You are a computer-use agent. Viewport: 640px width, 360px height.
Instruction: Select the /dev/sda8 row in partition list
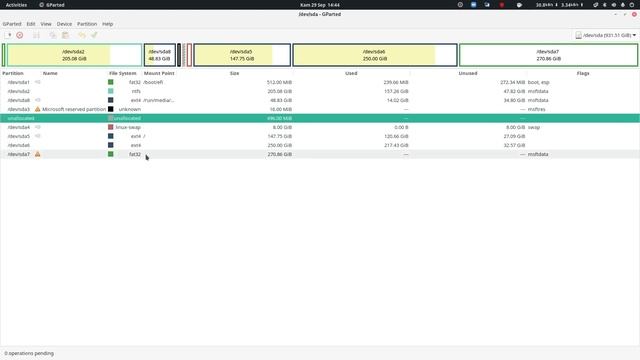pyautogui.click(x=320, y=100)
